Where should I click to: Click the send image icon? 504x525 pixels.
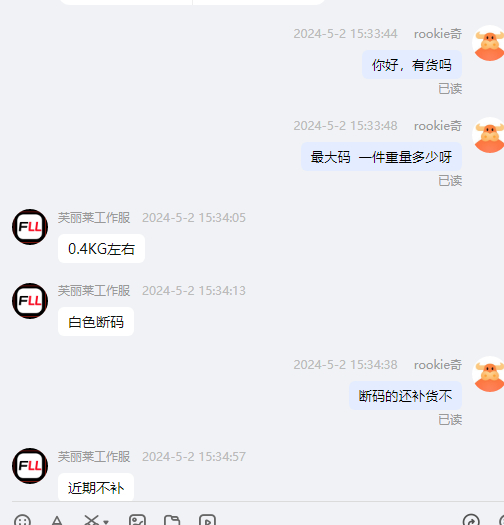137,521
